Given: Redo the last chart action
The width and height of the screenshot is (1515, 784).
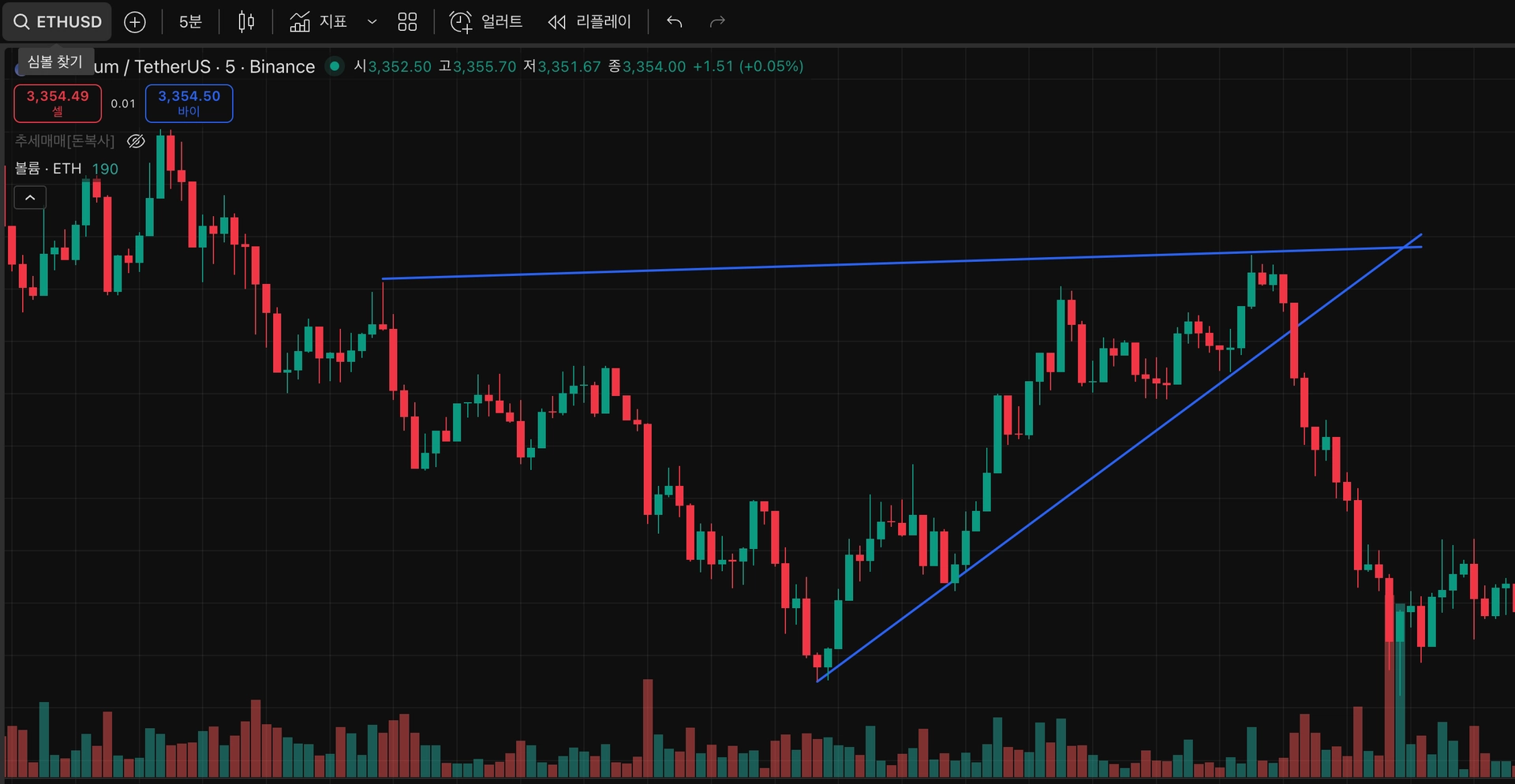Looking at the screenshot, I should pos(717,22).
